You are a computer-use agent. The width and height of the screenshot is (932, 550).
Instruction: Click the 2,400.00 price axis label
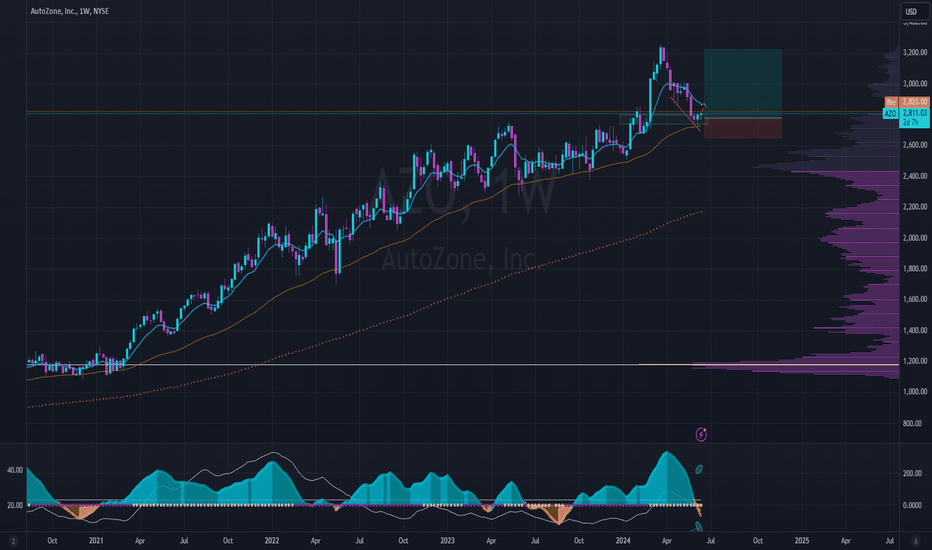click(x=914, y=176)
